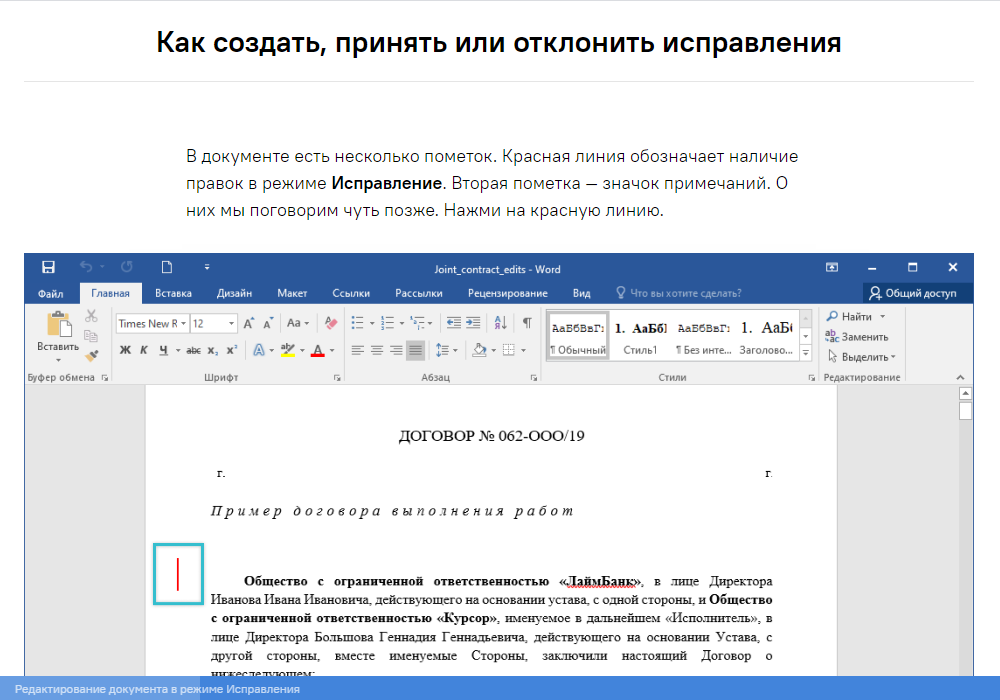The height and width of the screenshot is (700, 1000).
Task: Switch to the Рецензирование tab
Action: (507, 293)
